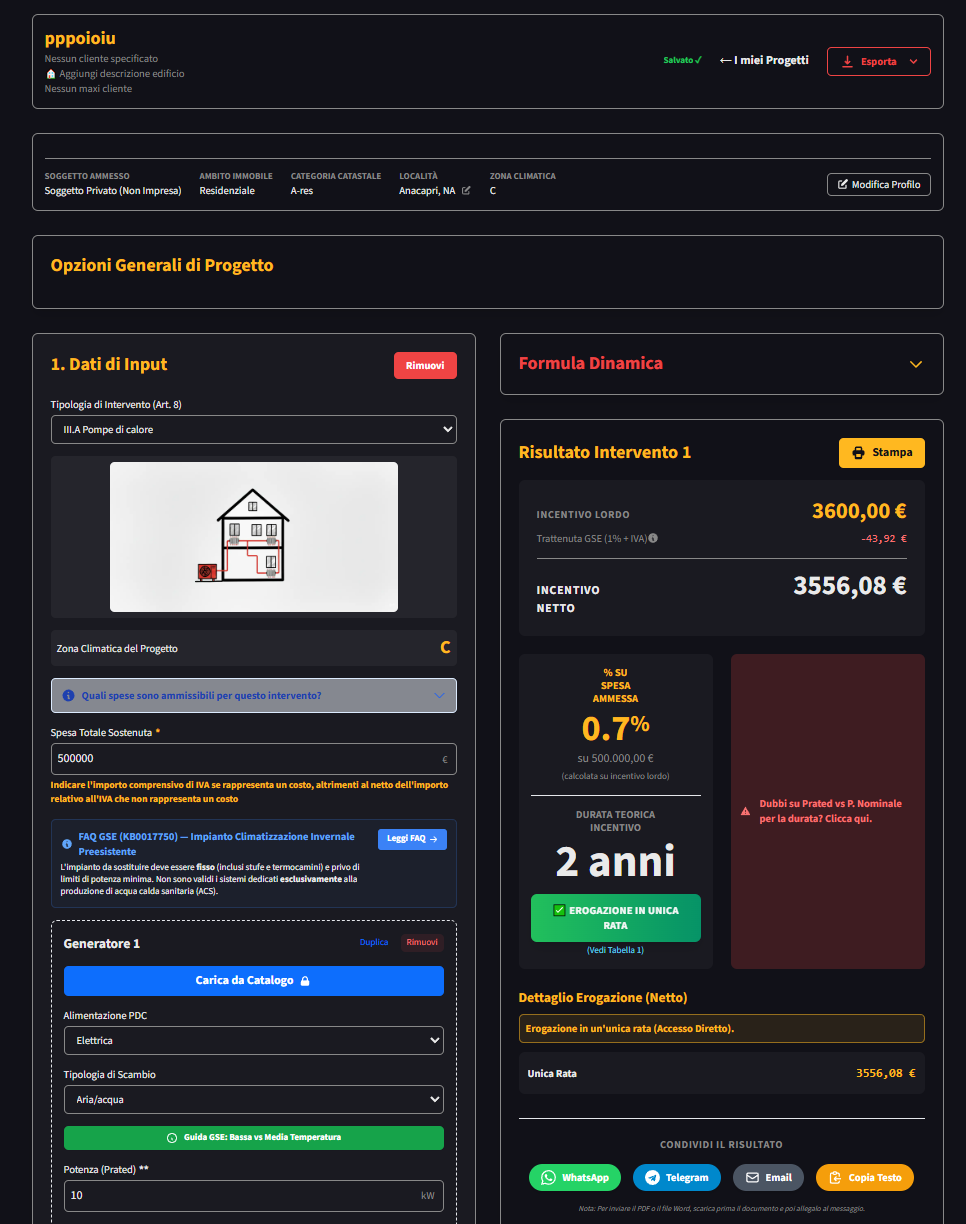966x1224 pixels.
Task: Go back to I miei Progetti
Action: click(x=764, y=60)
